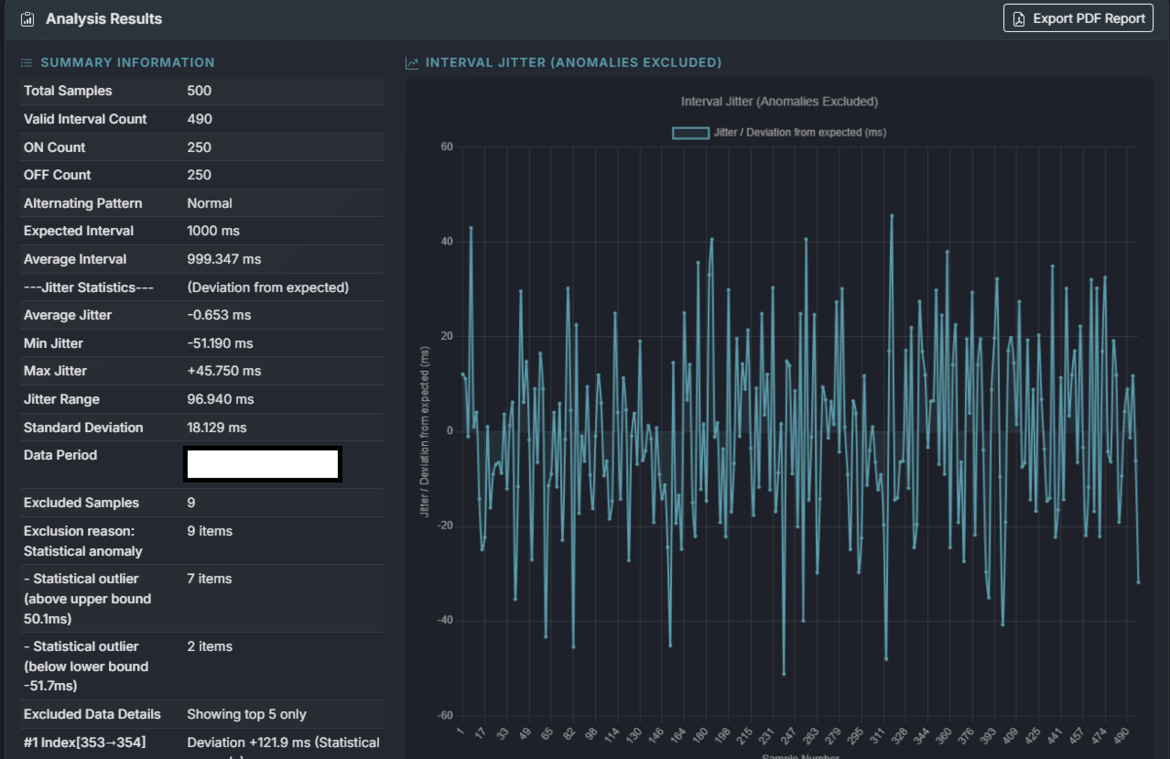Export PDF Report
Image resolution: width=1170 pixels, height=759 pixels.
[x=1078, y=19]
